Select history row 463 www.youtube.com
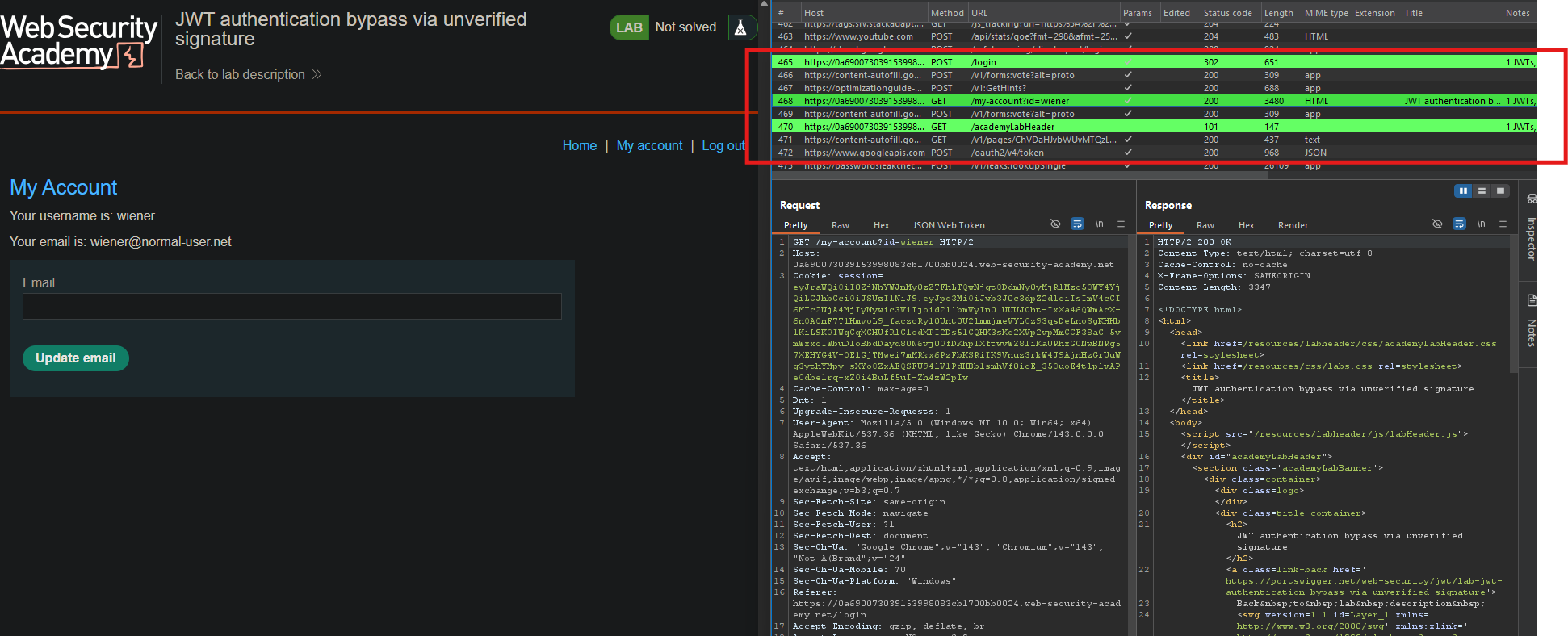This screenshot has width=1568, height=636. (x=1155, y=36)
